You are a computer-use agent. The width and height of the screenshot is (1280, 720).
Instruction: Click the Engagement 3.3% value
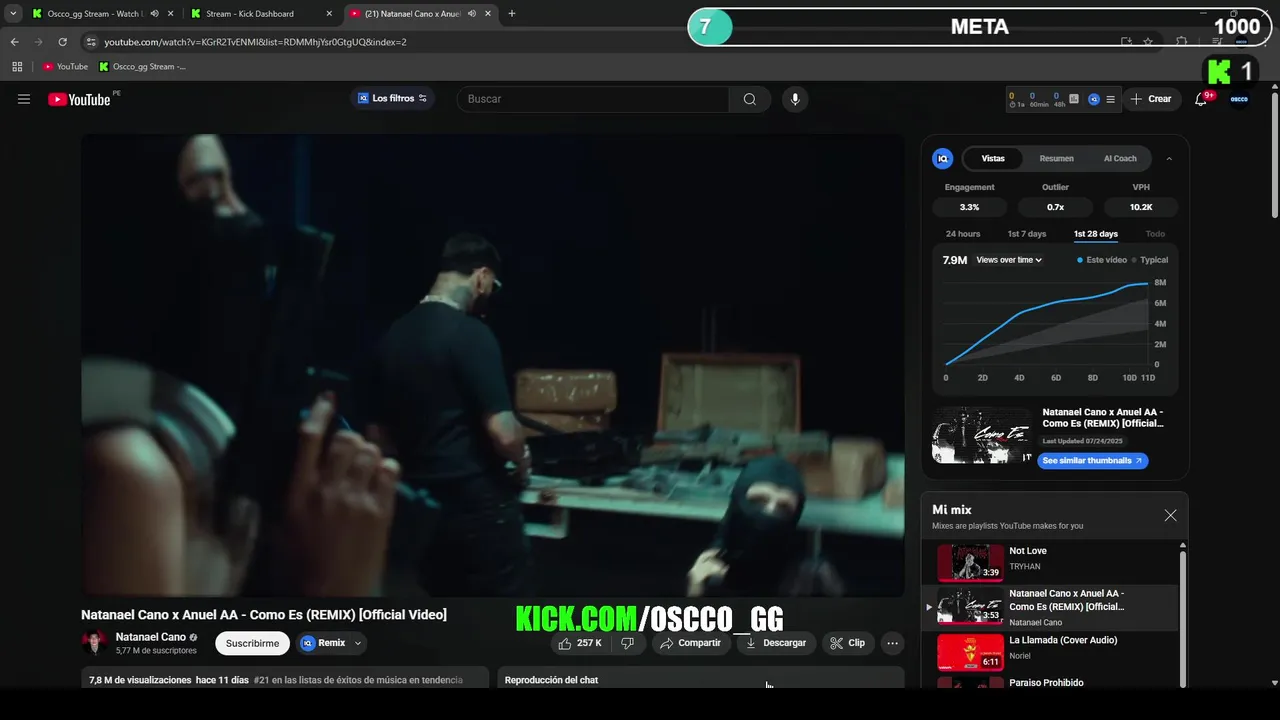969,207
